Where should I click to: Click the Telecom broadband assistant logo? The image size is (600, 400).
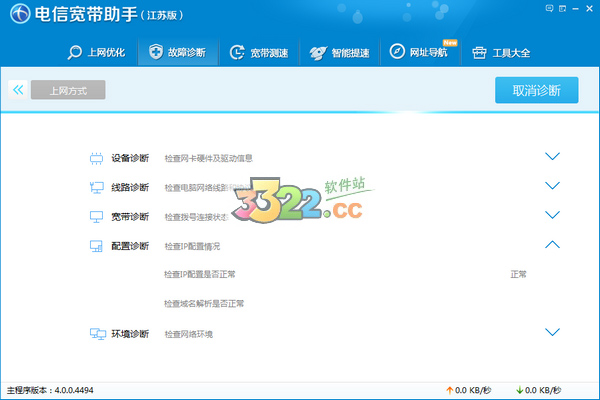[20, 14]
